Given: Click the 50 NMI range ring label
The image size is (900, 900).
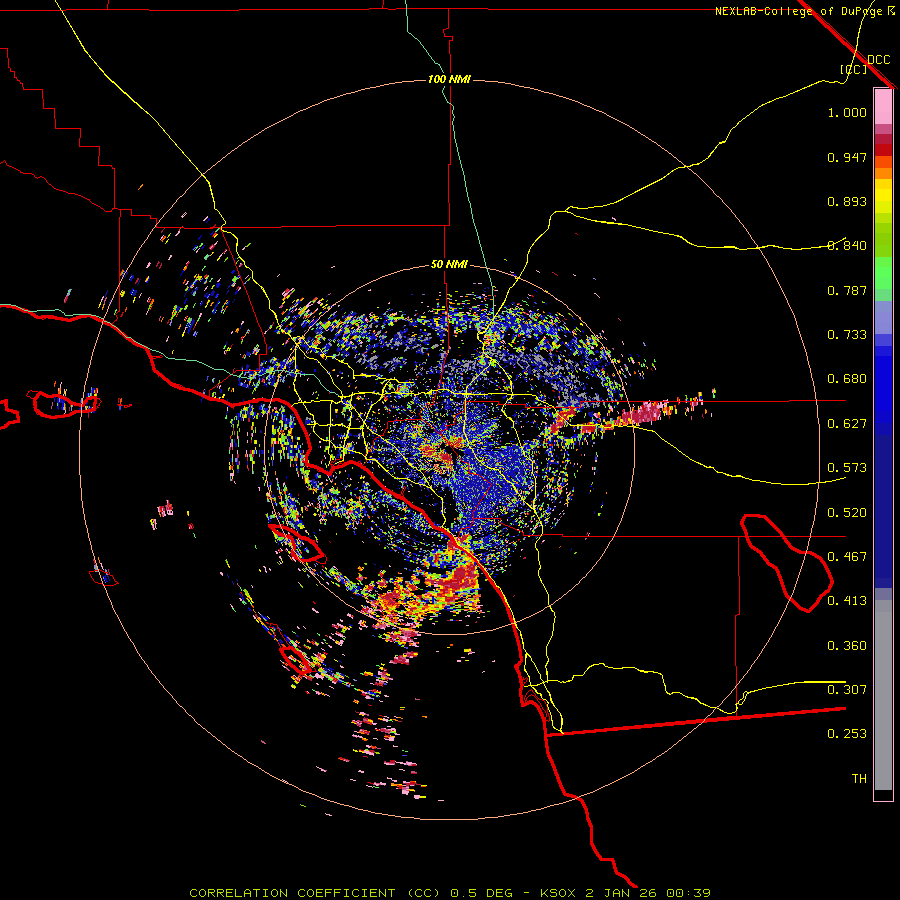Looking at the screenshot, I should tap(449, 264).
